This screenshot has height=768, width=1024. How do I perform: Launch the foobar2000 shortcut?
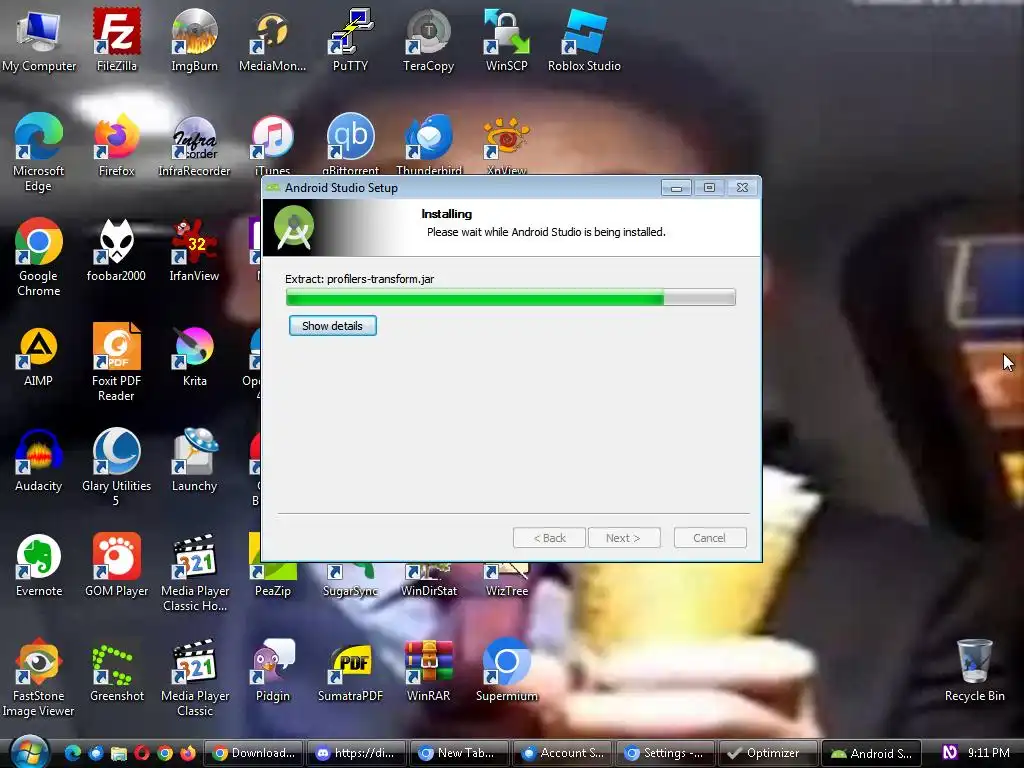(x=116, y=249)
